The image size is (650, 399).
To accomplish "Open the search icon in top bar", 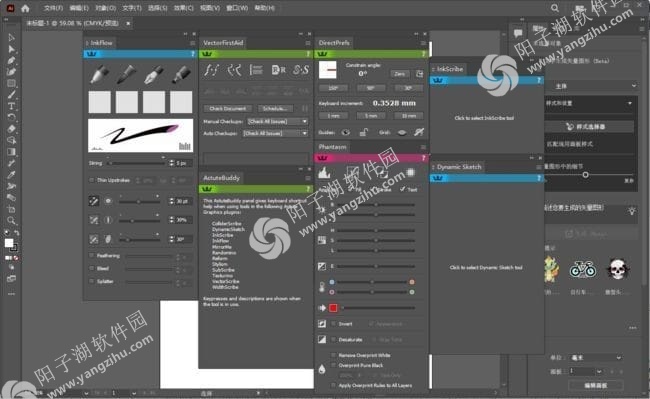I will click(555, 8).
